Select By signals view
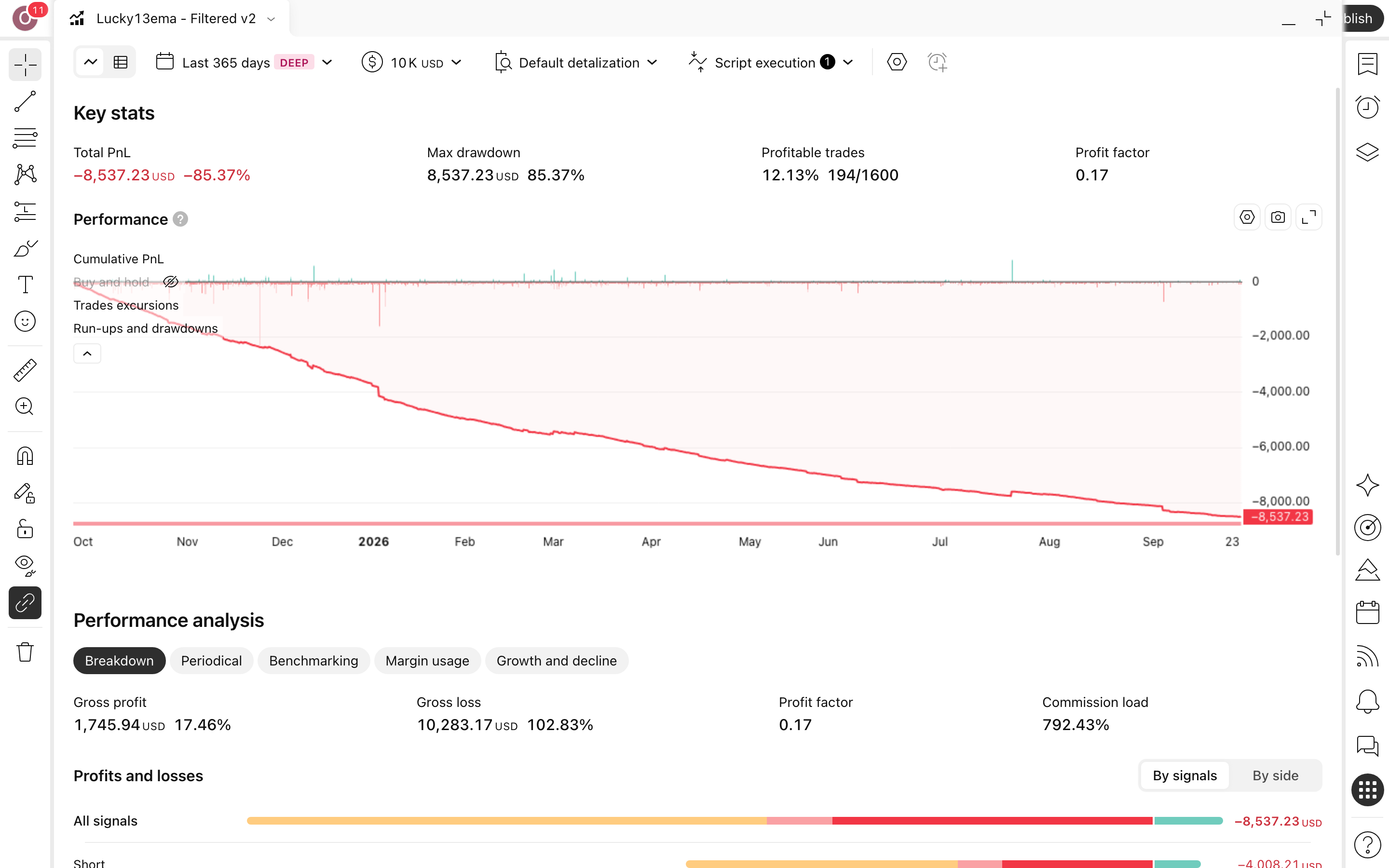The image size is (1389, 868). [1184, 775]
